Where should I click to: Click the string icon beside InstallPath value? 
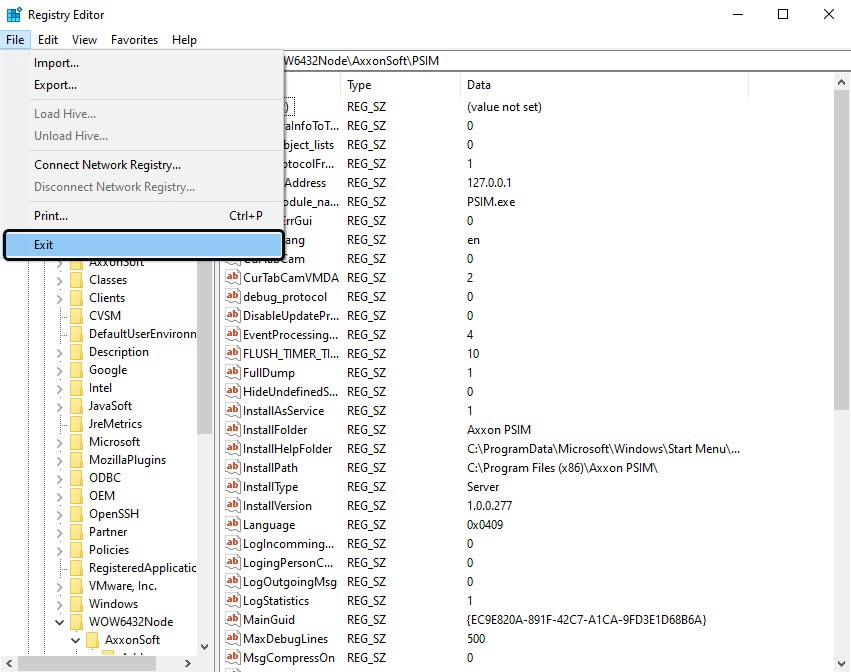tap(232, 468)
